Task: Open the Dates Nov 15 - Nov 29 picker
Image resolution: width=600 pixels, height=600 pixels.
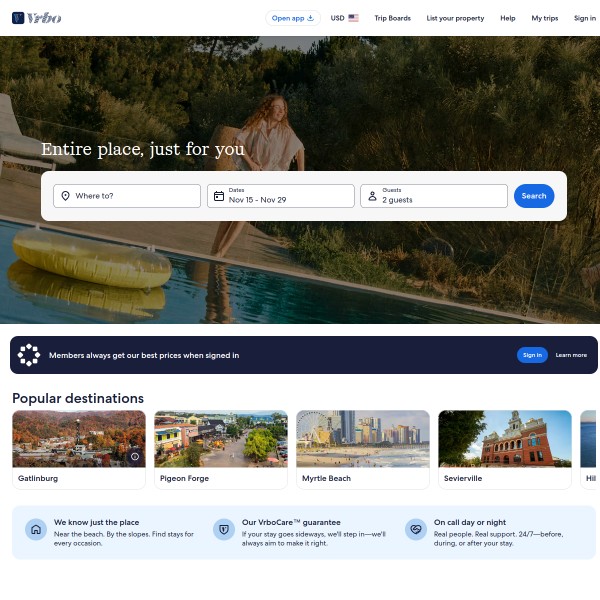Action: [280, 196]
